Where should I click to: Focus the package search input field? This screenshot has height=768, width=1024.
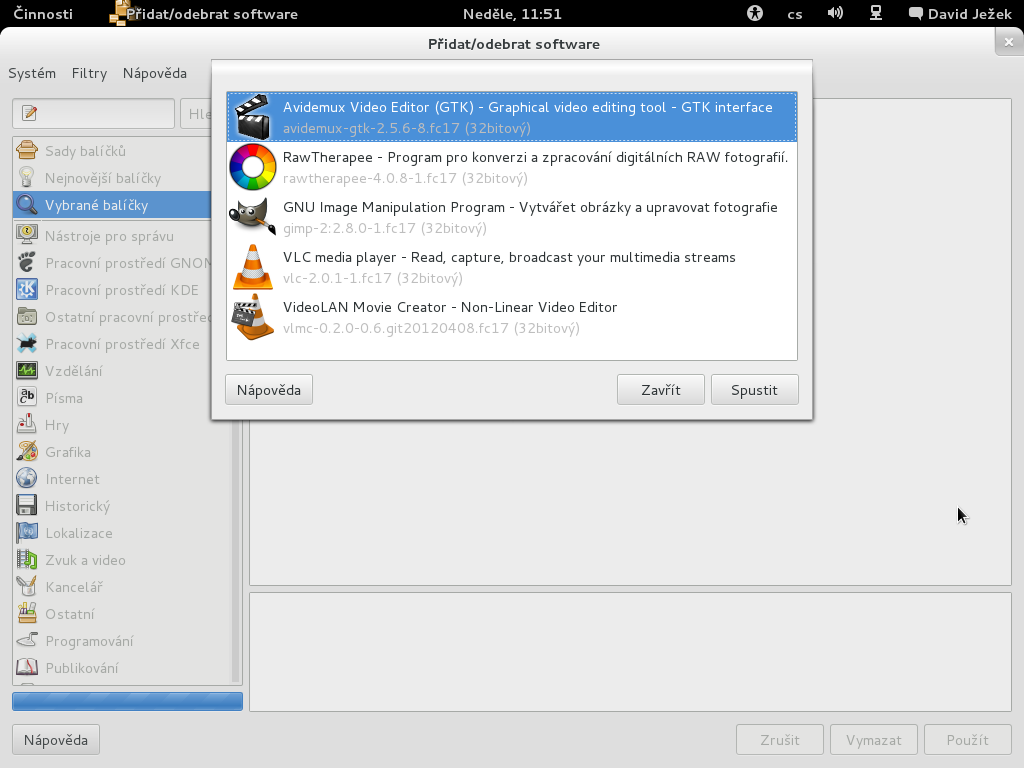coord(93,114)
